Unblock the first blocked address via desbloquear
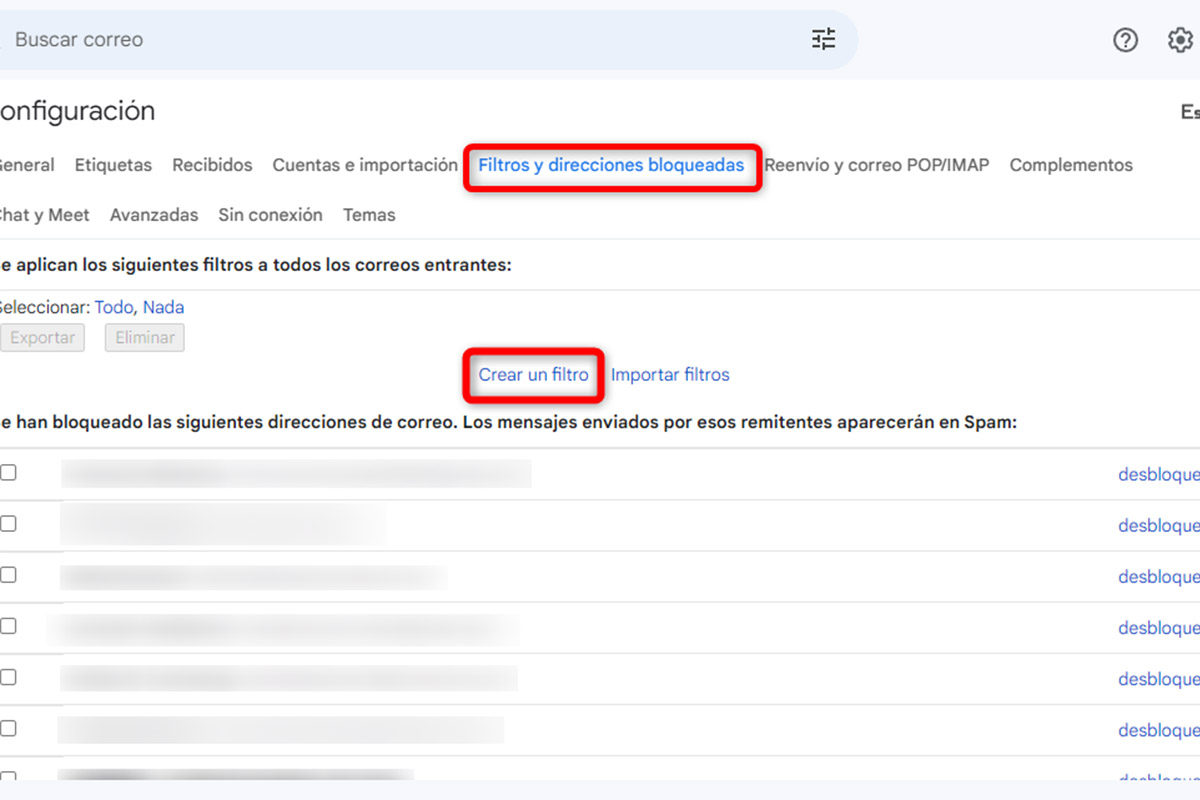1200x800 pixels. point(1159,475)
